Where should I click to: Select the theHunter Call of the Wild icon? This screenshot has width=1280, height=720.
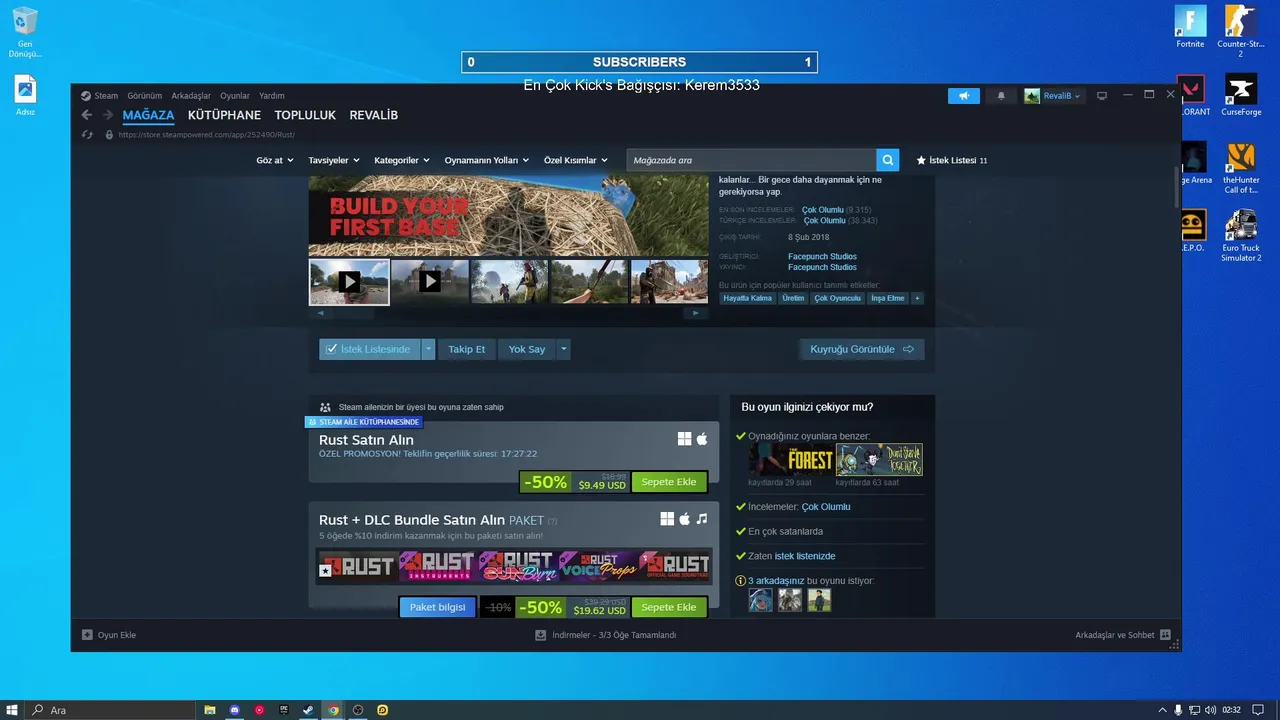pyautogui.click(x=1241, y=167)
